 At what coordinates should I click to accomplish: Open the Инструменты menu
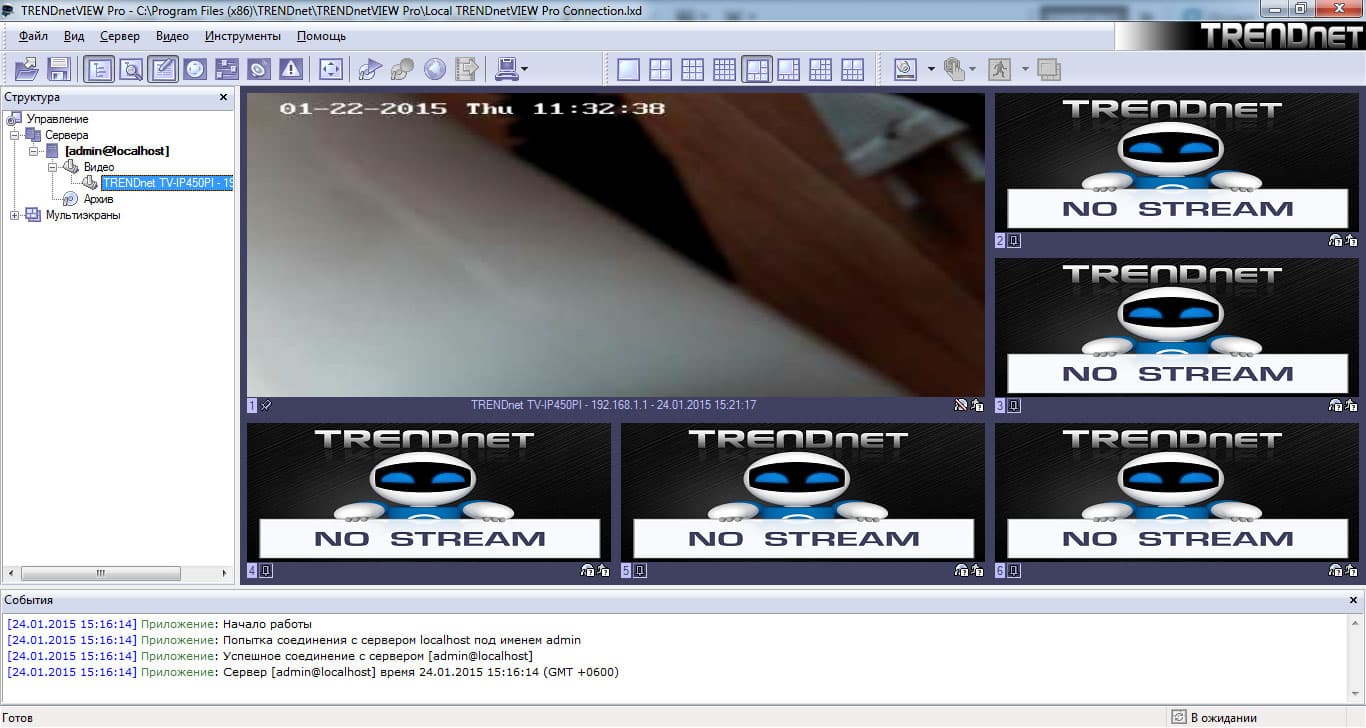pyautogui.click(x=243, y=36)
